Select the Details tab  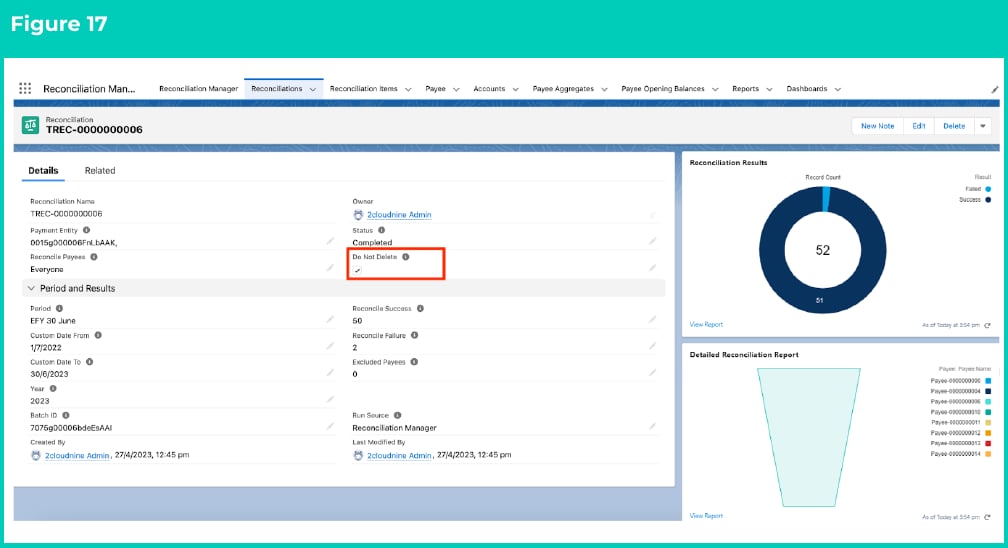[x=43, y=170]
